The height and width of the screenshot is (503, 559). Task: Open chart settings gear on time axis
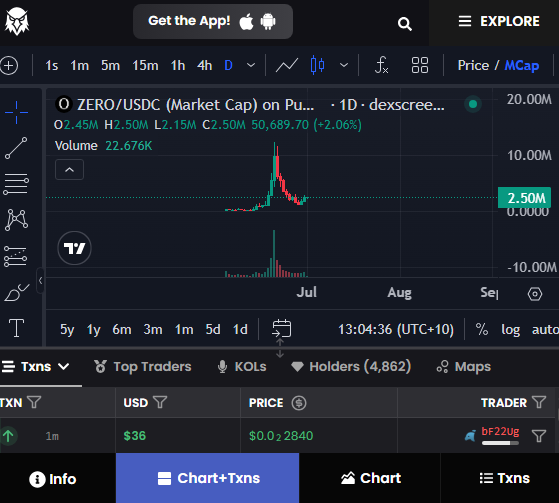[x=535, y=294]
